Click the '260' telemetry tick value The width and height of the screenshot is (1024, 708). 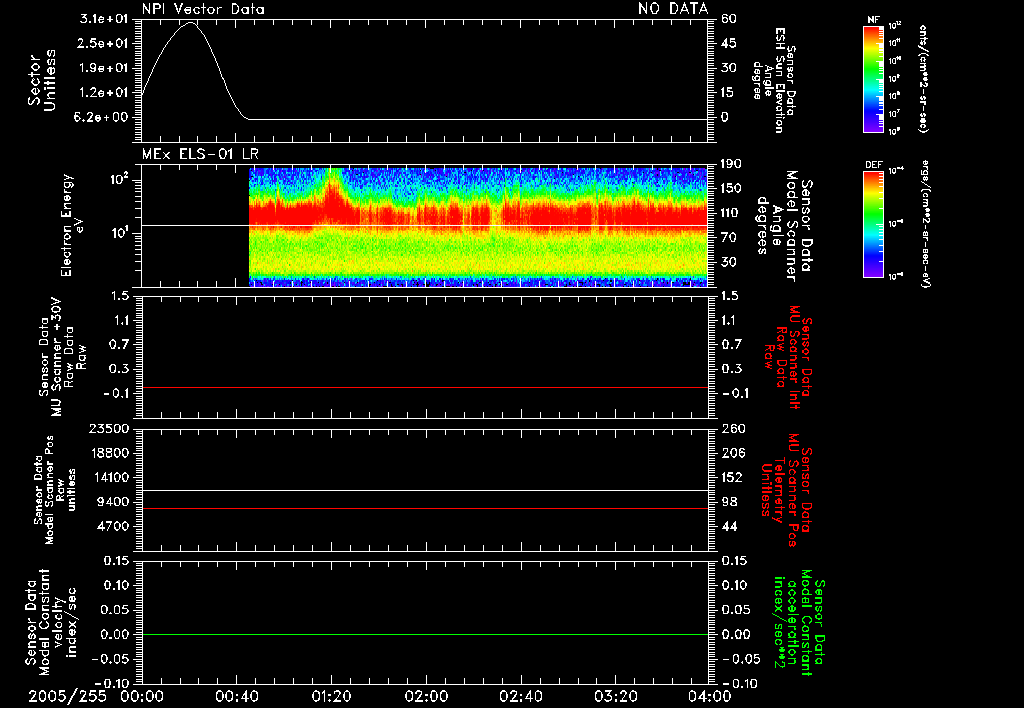pyautogui.click(x=733, y=429)
